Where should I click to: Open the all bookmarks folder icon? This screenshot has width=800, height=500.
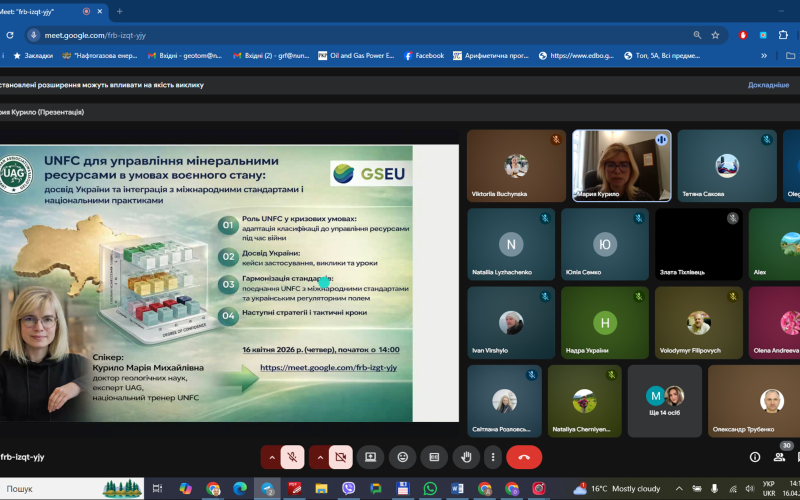click(x=790, y=56)
